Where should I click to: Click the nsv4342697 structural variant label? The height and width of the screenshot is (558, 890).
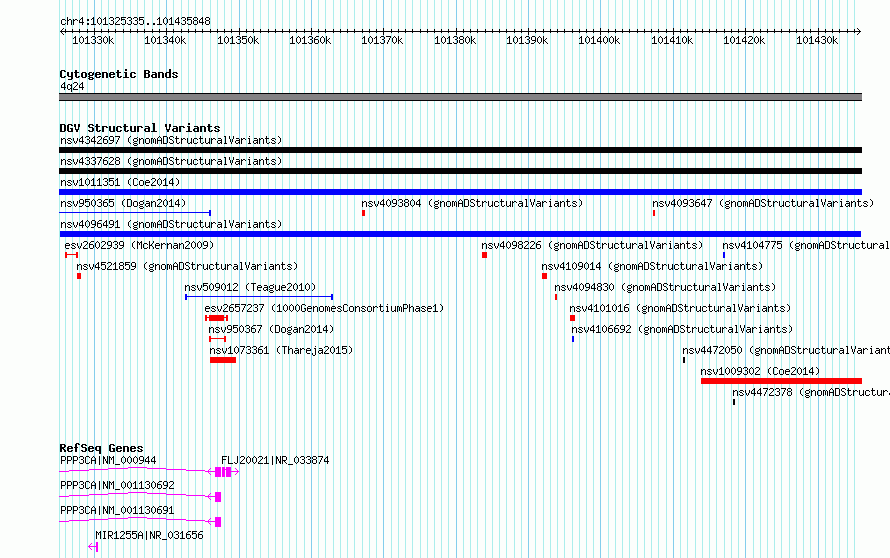coord(171,140)
